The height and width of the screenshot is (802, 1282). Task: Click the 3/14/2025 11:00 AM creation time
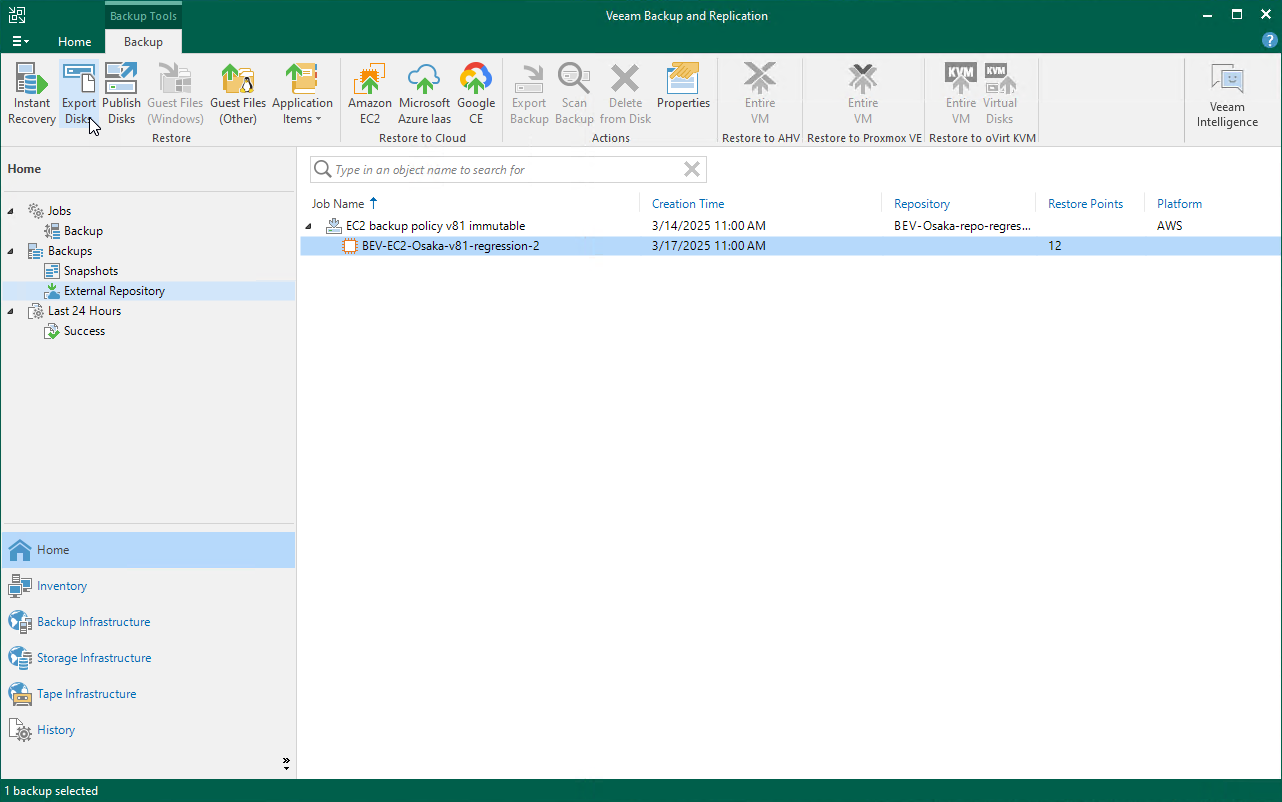(709, 226)
